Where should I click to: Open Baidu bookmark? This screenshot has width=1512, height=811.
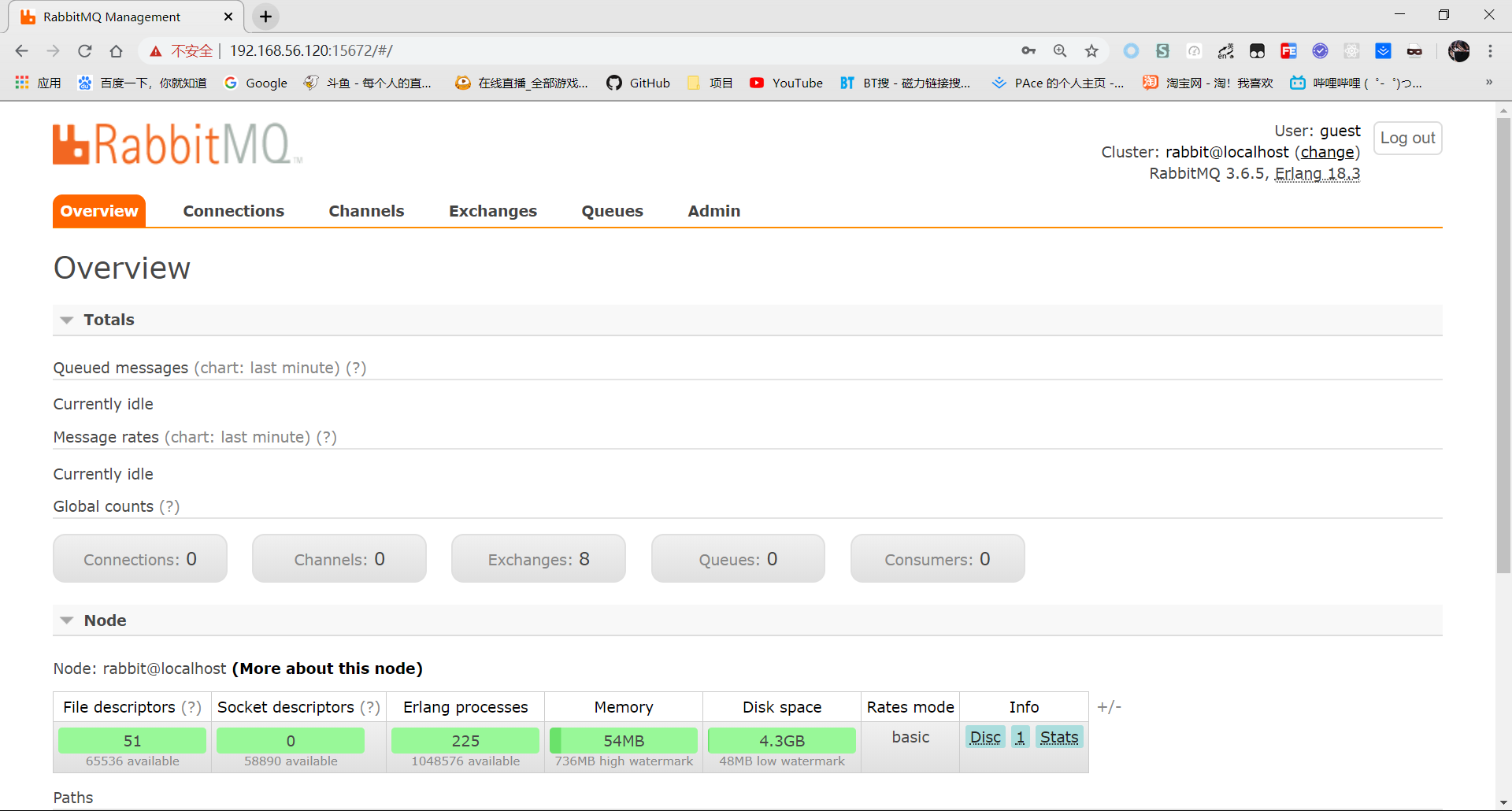tap(142, 83)
